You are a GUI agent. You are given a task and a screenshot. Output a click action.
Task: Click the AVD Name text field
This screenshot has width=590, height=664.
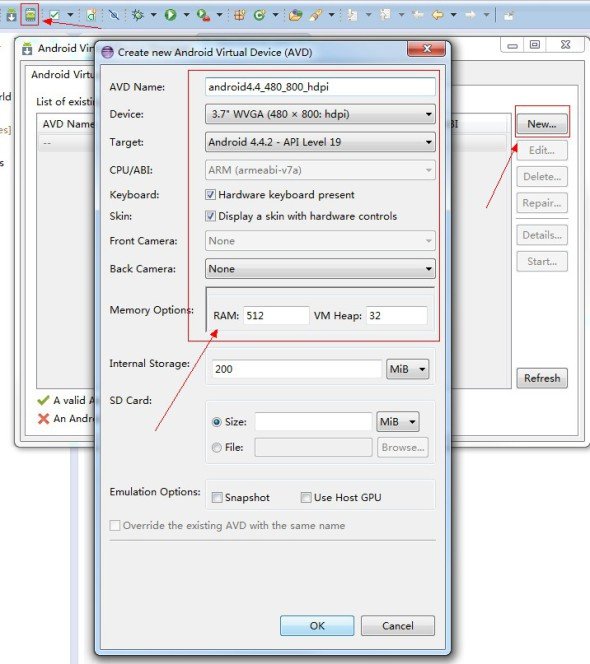pyautogui.click(x=320, y=87)
